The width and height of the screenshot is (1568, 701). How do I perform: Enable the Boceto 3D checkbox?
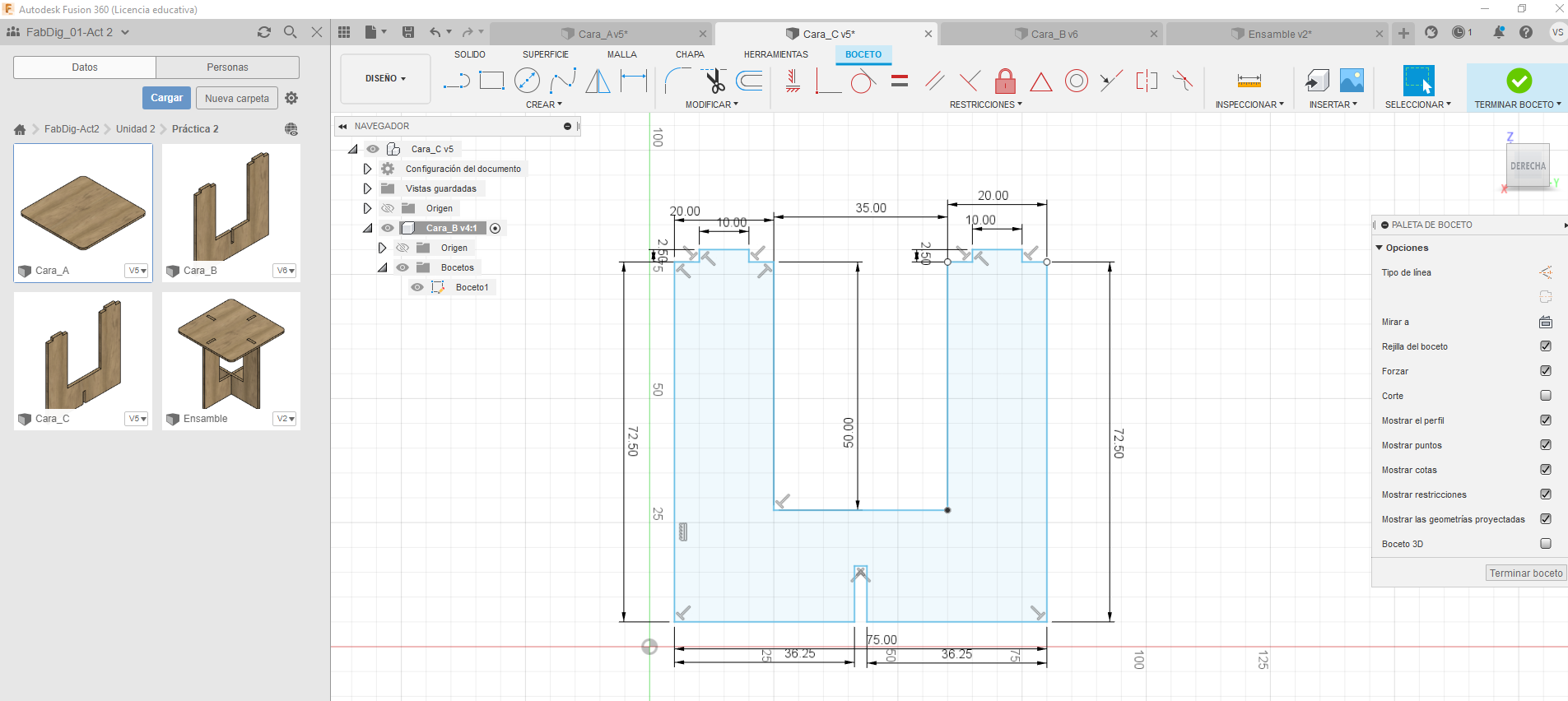(x=1546, y=544)
